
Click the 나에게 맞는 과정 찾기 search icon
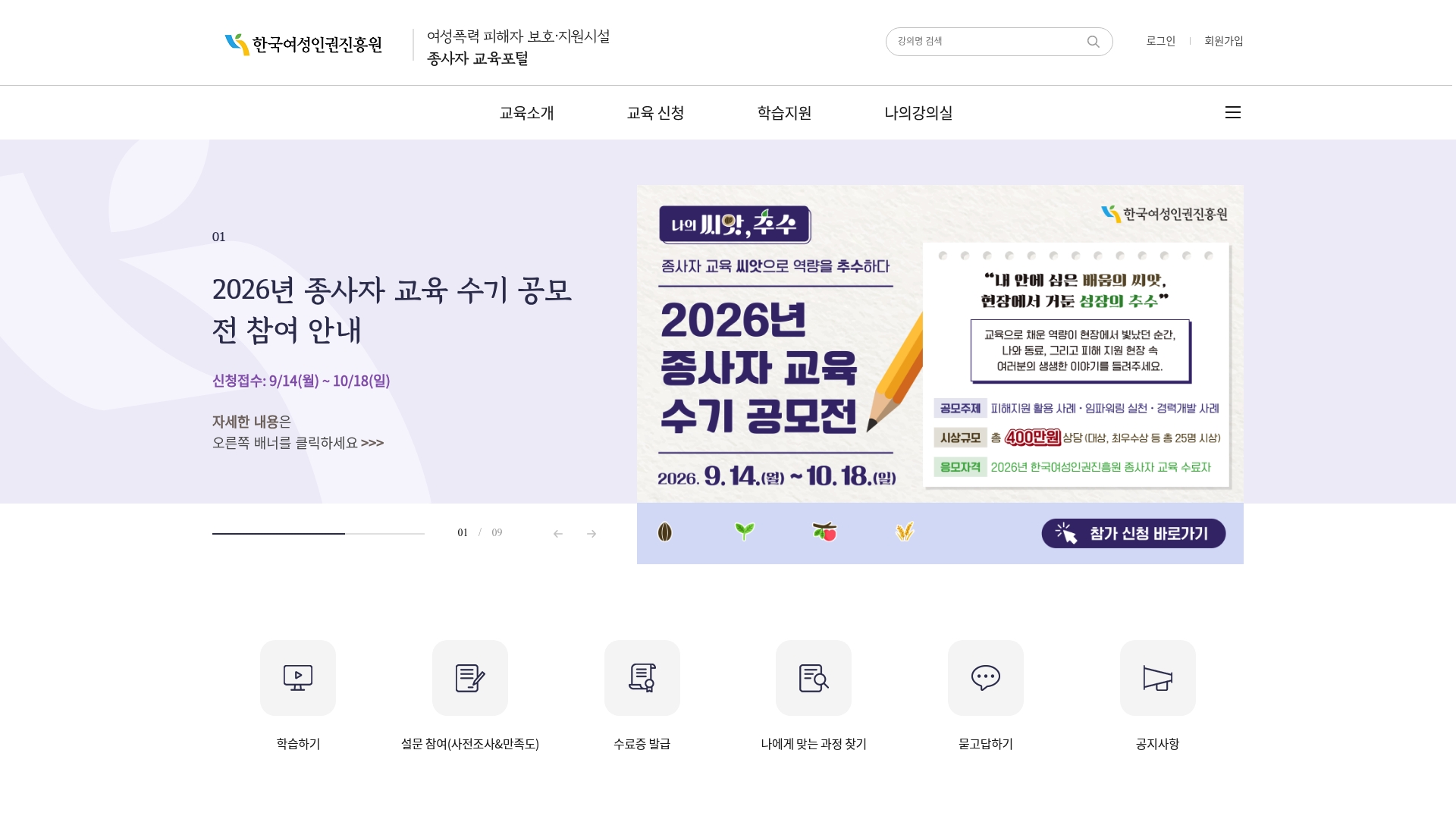click(x=814, y=678)
